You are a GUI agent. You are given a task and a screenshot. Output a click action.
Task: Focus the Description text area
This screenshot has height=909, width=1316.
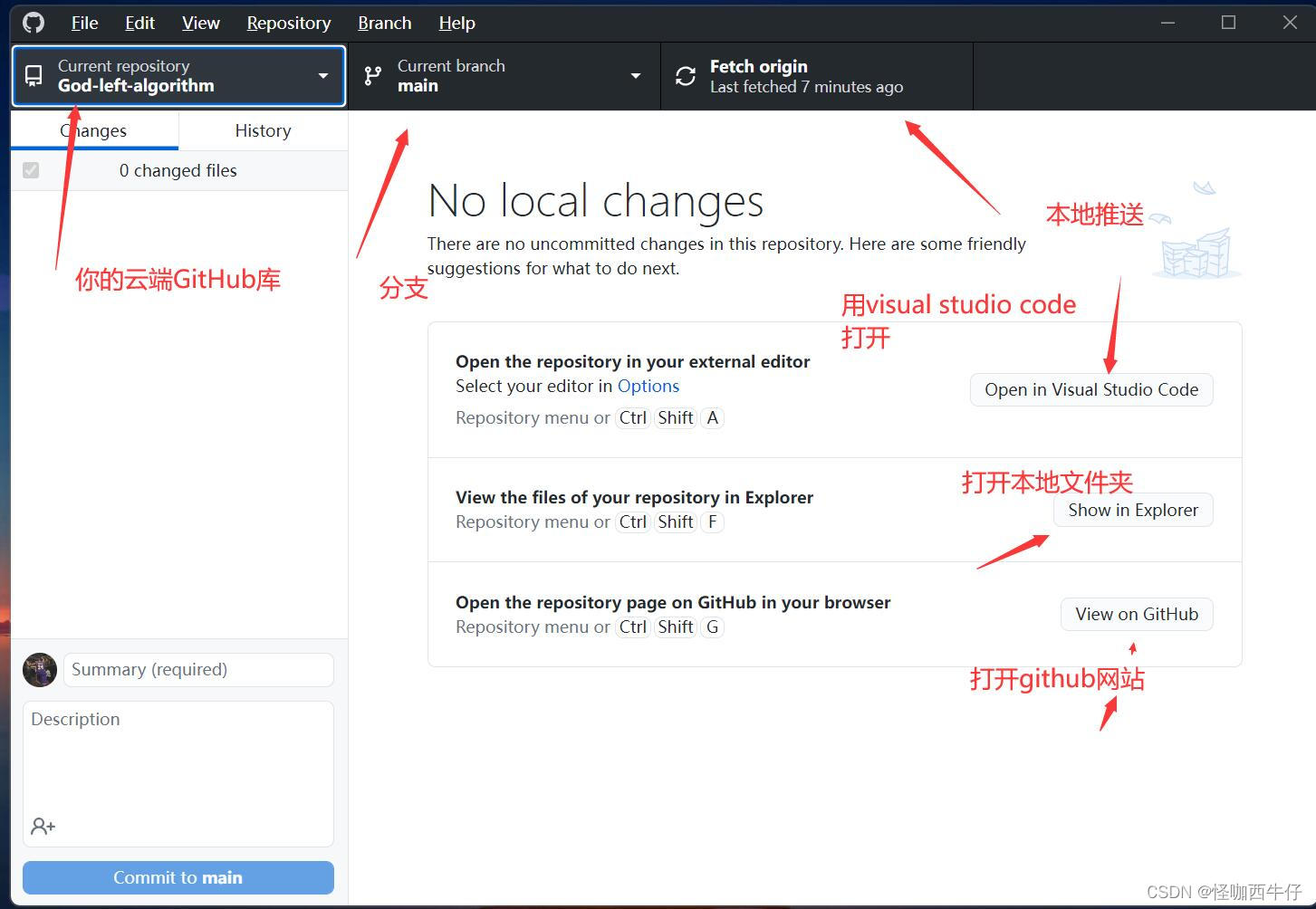pyautogui.click(x=178, y=774)
